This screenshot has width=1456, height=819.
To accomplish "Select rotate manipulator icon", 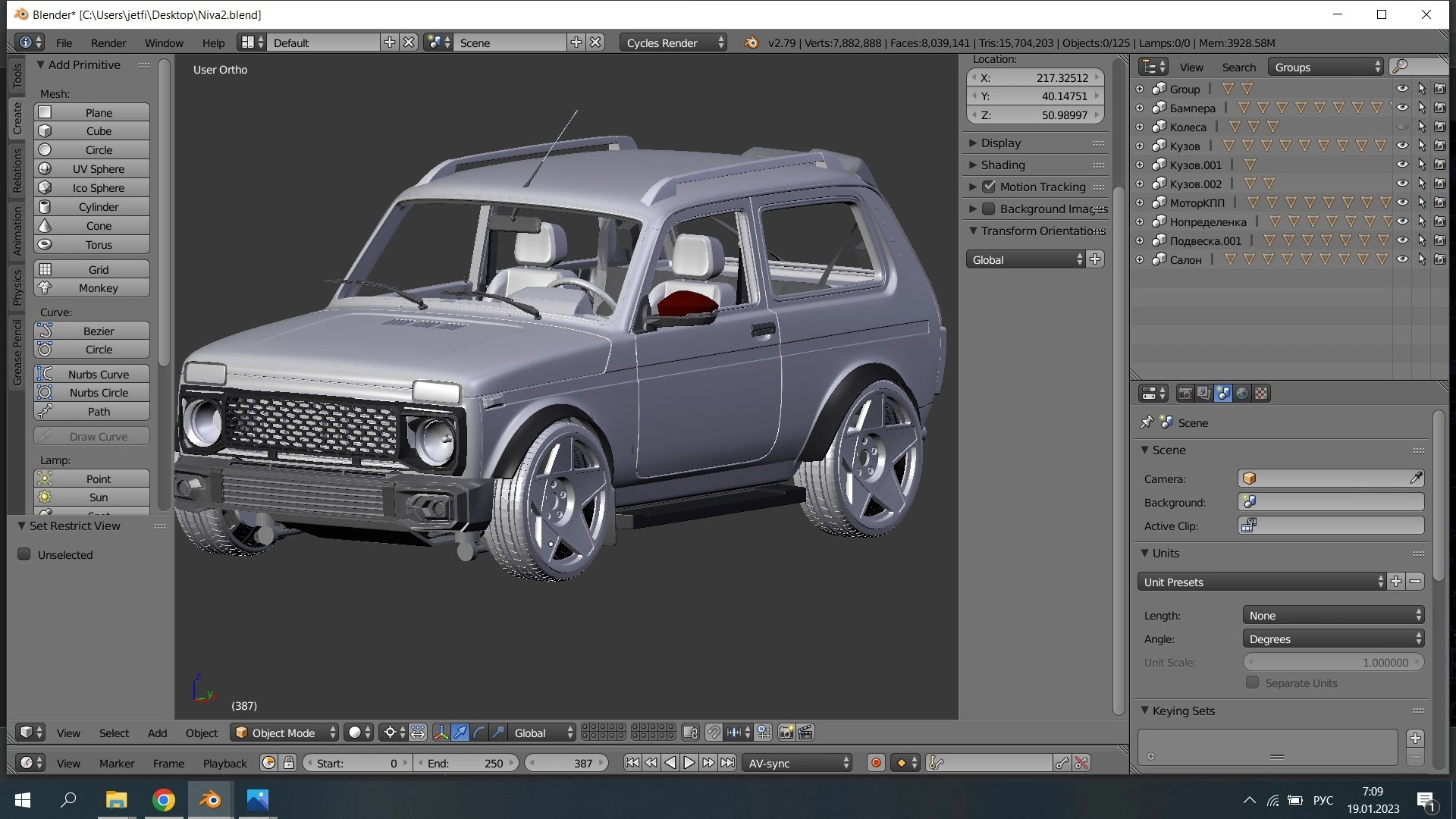I will [x=479, y=733].
